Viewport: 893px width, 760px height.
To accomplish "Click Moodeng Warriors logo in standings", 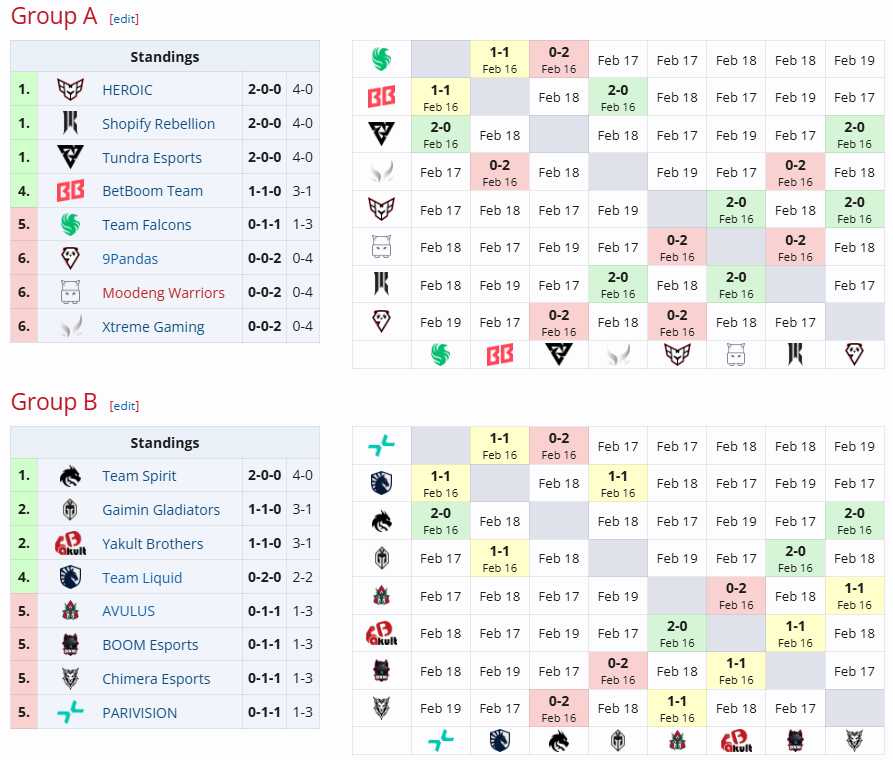I will tap(71, 292).
